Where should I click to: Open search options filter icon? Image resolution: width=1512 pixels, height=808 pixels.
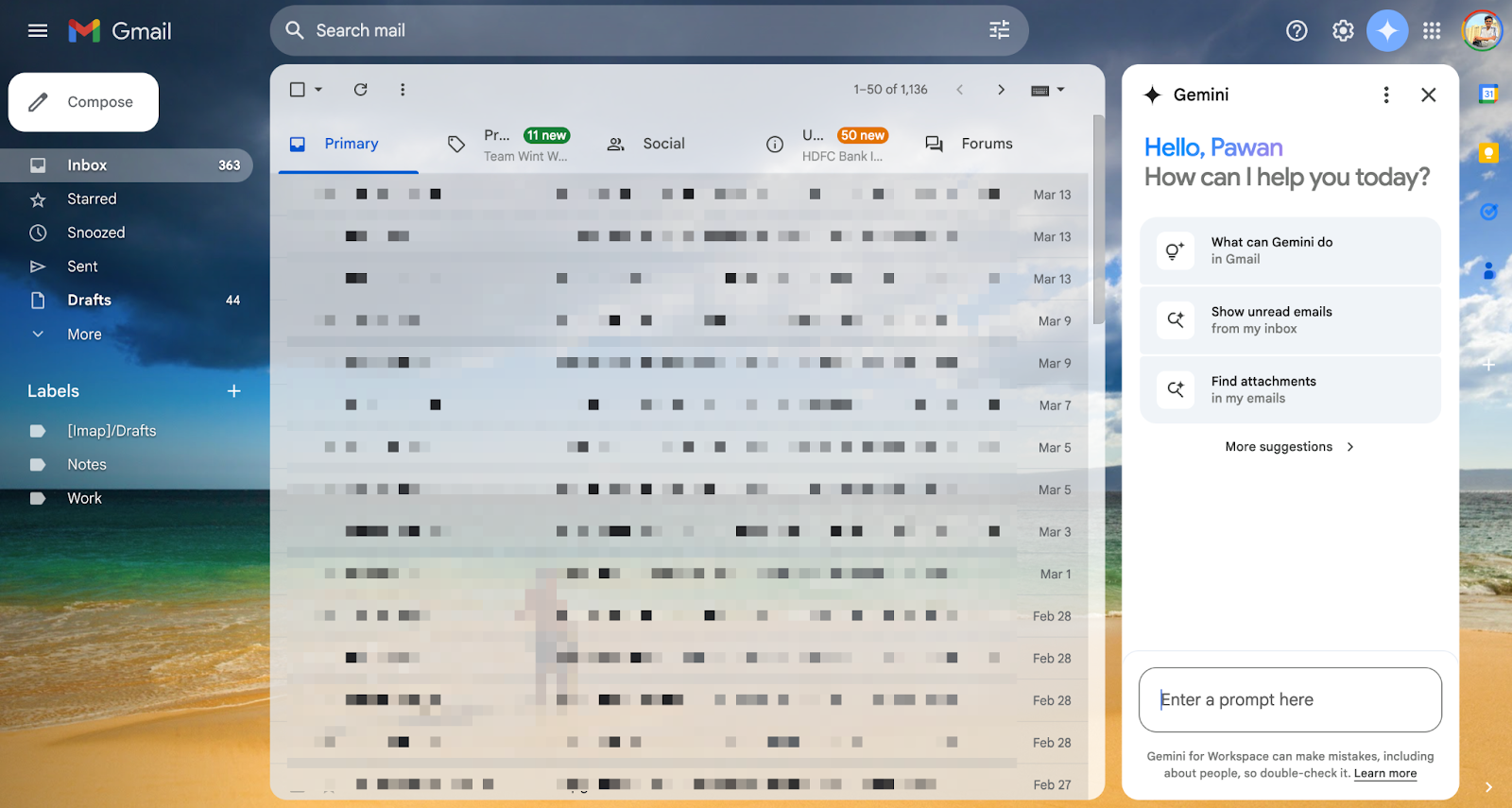click(x=999, y=30)
